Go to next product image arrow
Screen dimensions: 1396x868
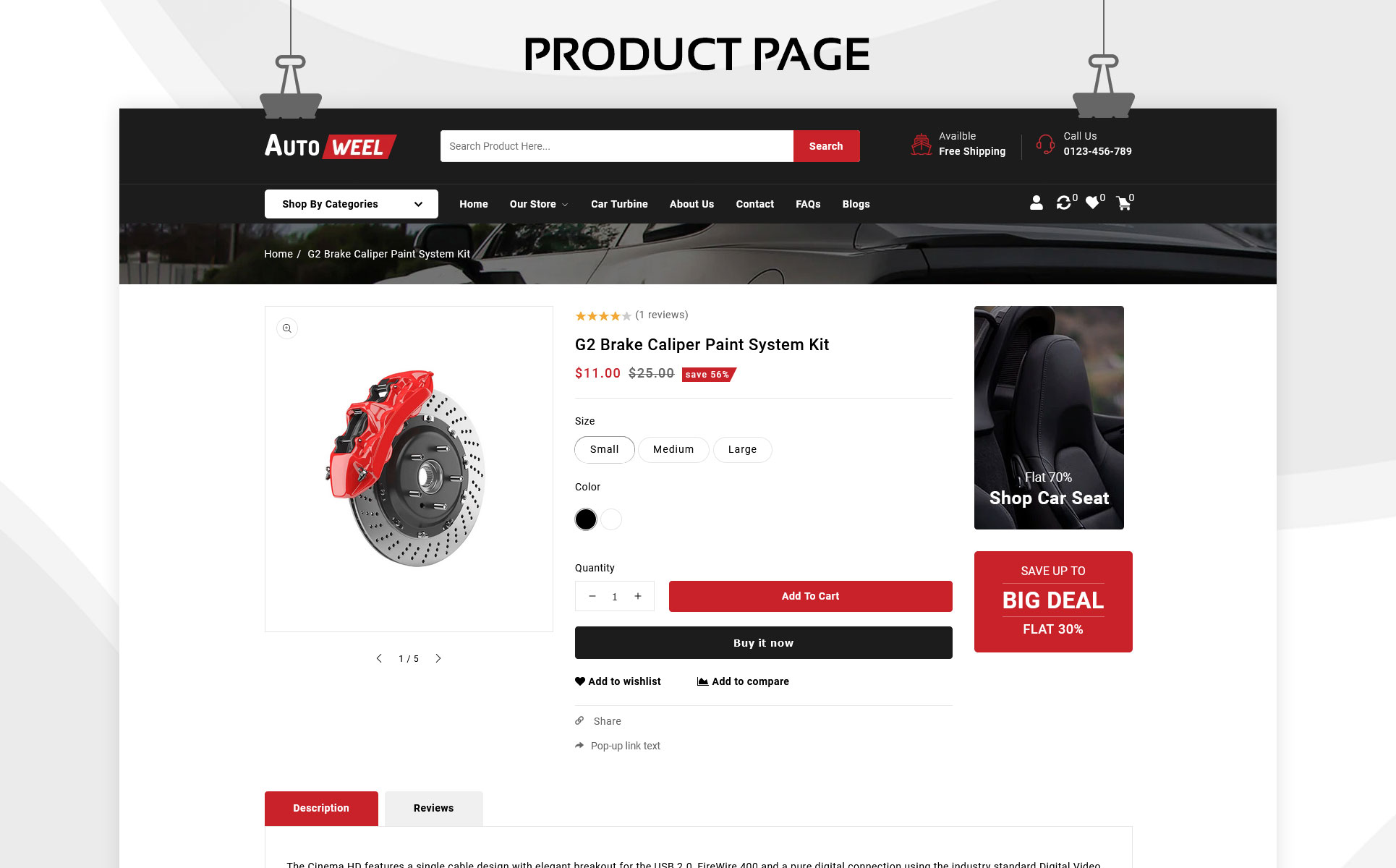438,658
